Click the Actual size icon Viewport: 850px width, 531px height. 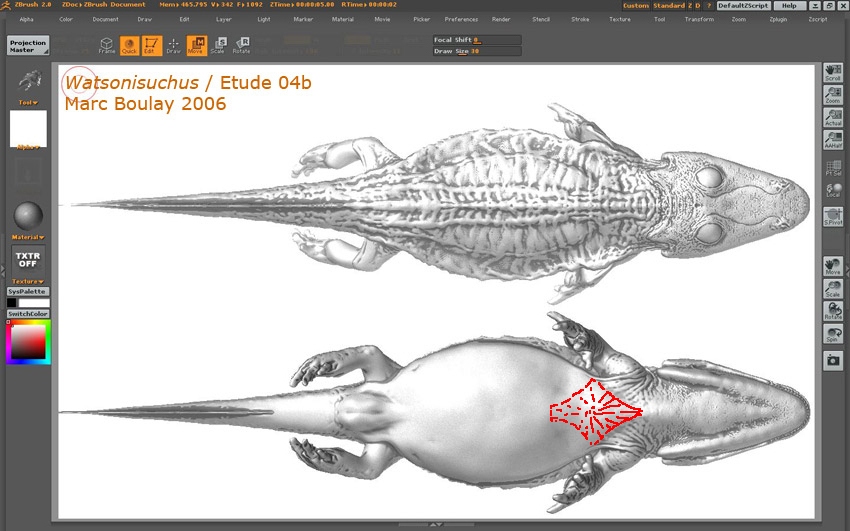coord(833,117)
